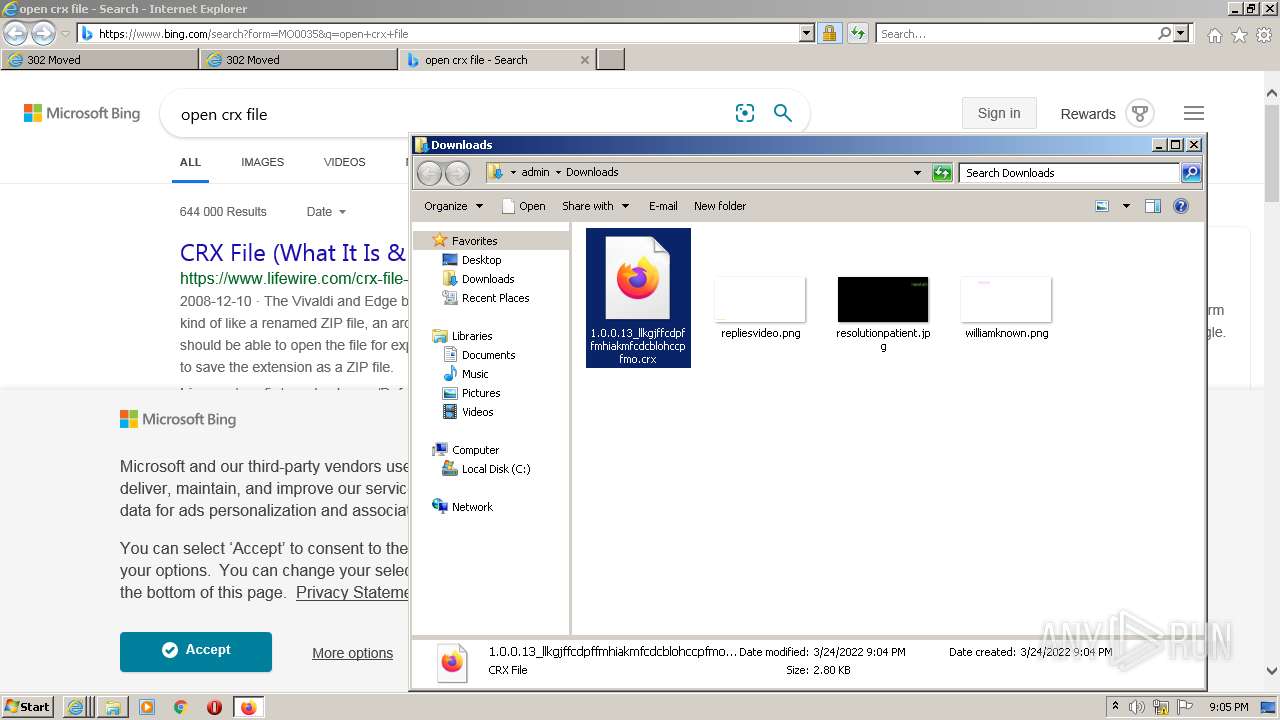Screen dimensions: 1280x720
Task: Switch to the first 302 Moved tab
Action: (x=99, y=60)
